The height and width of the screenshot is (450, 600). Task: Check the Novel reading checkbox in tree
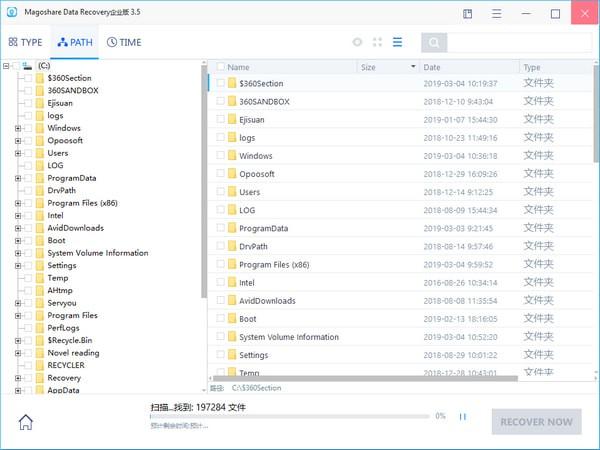click(x=28, y=353)
